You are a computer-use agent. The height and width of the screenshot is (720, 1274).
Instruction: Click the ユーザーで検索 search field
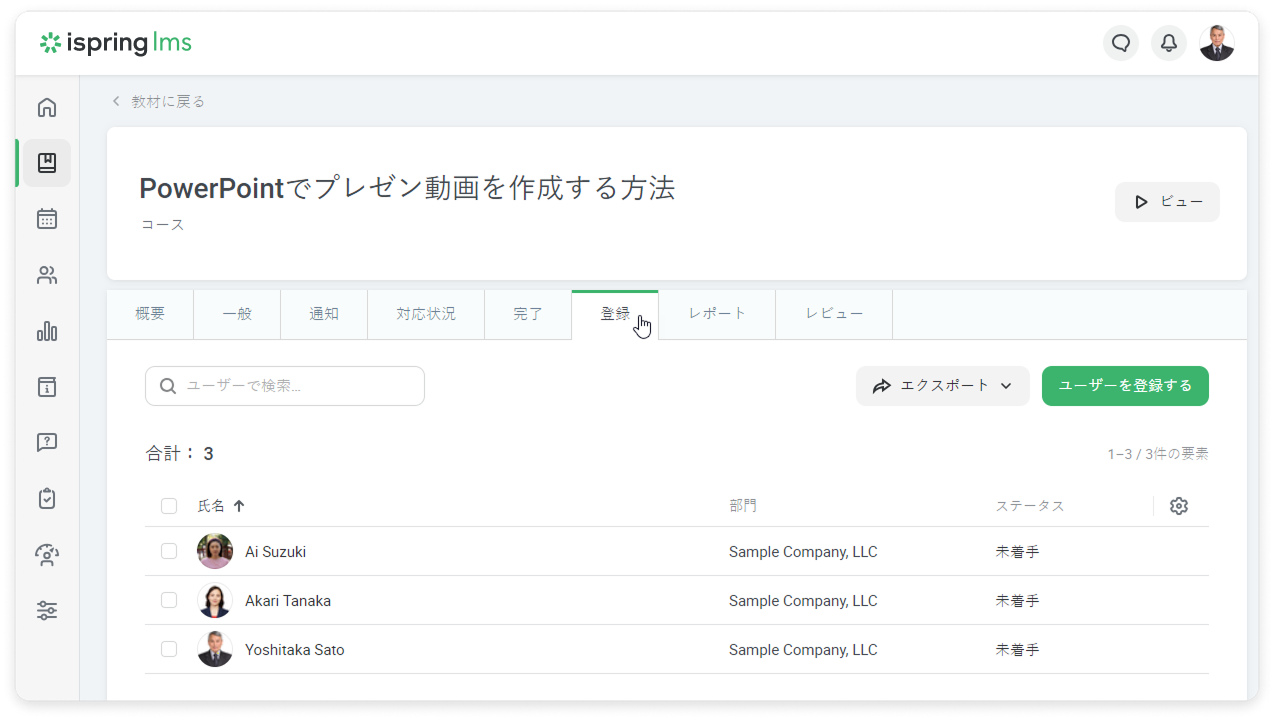pyautogui.click(x=285, y=386)
